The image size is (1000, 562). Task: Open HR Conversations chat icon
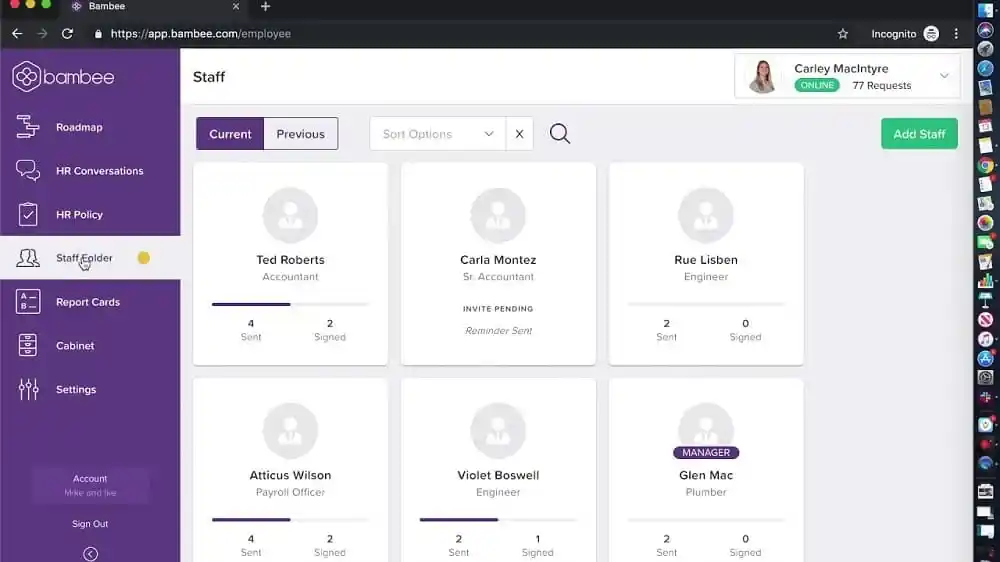[x=28, y=171]
